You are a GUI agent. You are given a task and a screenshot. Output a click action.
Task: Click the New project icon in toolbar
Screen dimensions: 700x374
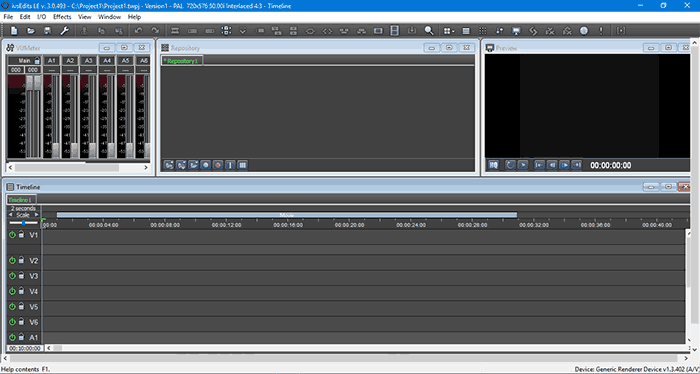(14, 31)
